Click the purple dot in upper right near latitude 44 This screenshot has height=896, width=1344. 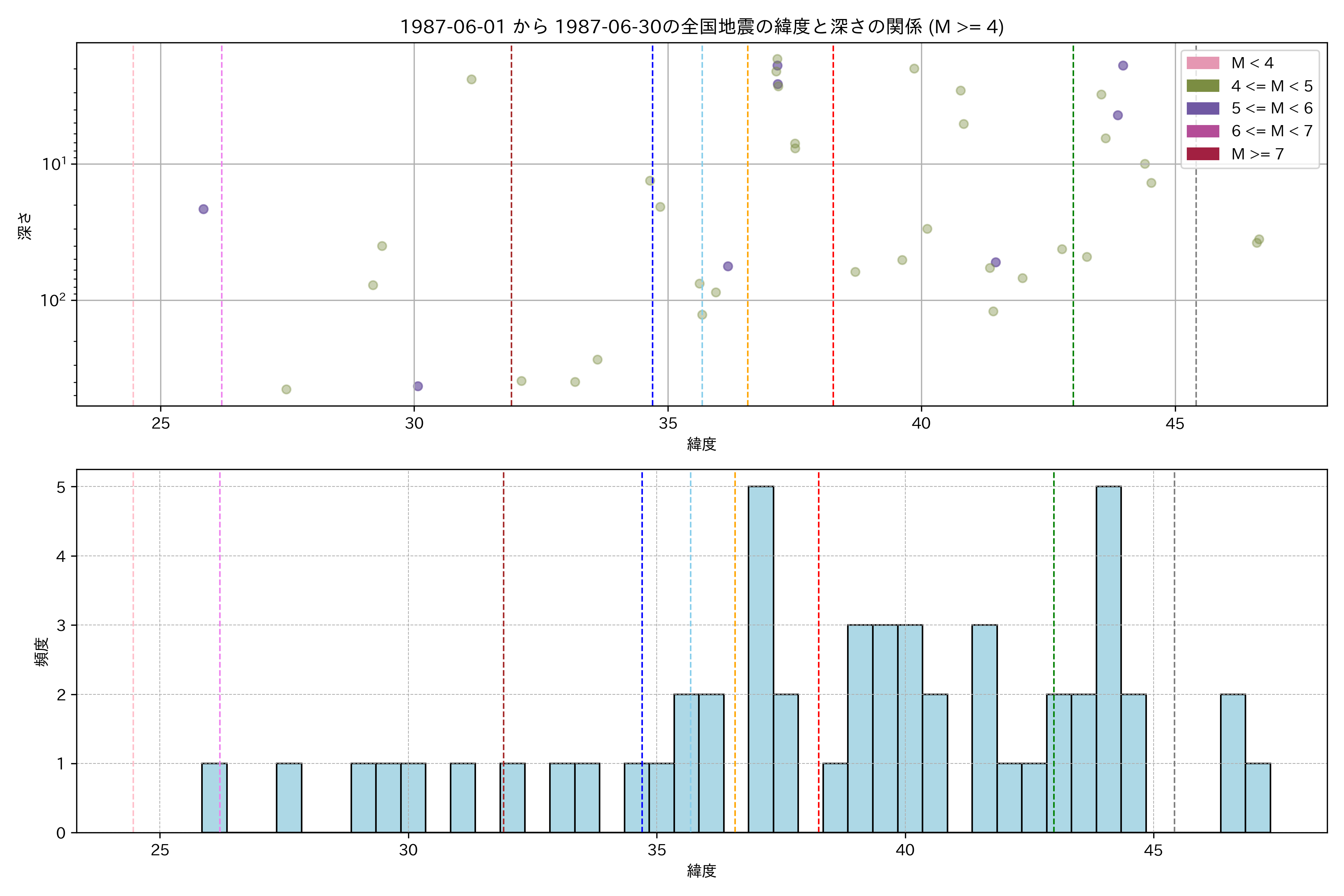click(1123, 66)
